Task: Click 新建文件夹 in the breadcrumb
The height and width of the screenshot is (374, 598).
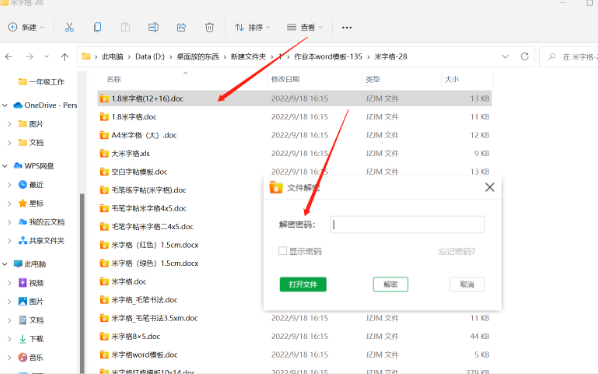Action: pos(248,56)
